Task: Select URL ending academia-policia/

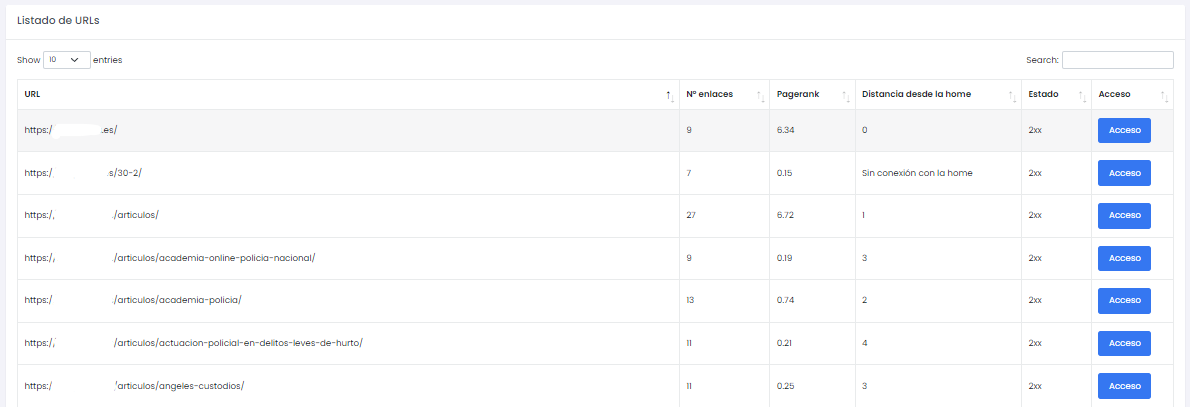Action: (133, 301)
